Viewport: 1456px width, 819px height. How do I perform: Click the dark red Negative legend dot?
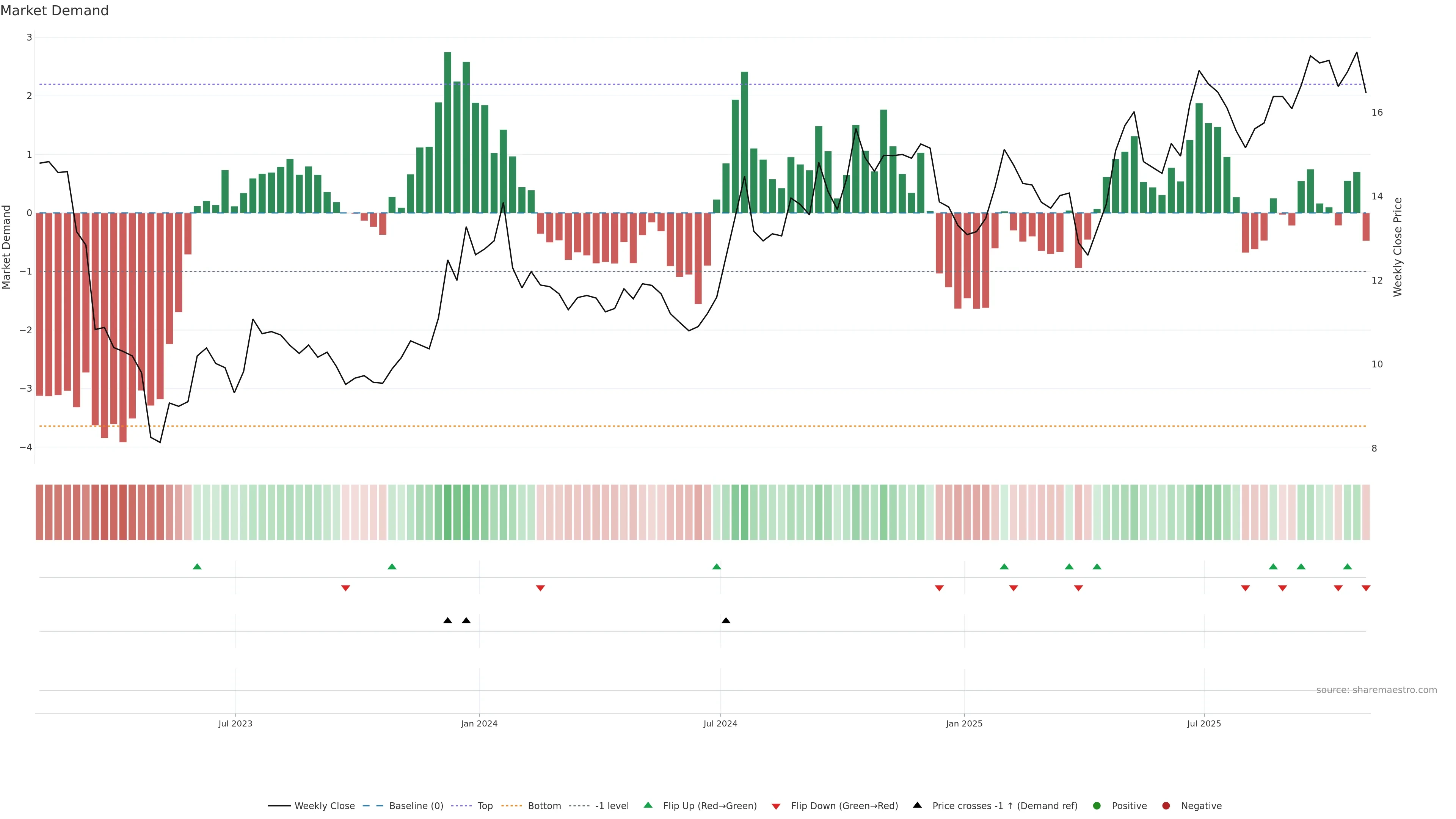[1166, 805]
